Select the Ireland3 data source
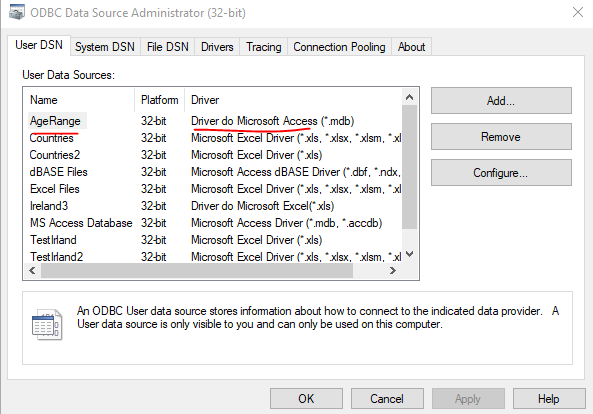 [x=49, y=206]
